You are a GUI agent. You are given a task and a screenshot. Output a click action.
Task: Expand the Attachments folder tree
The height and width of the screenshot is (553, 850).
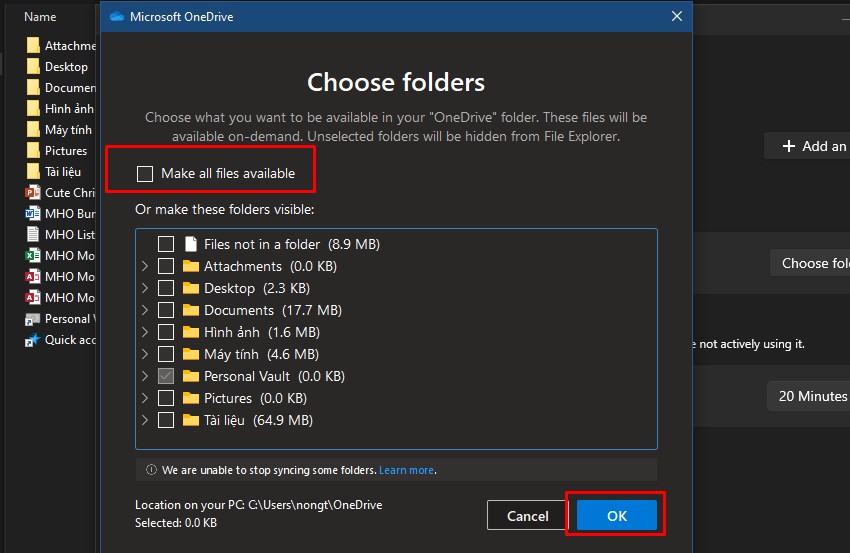pos(145,266)
